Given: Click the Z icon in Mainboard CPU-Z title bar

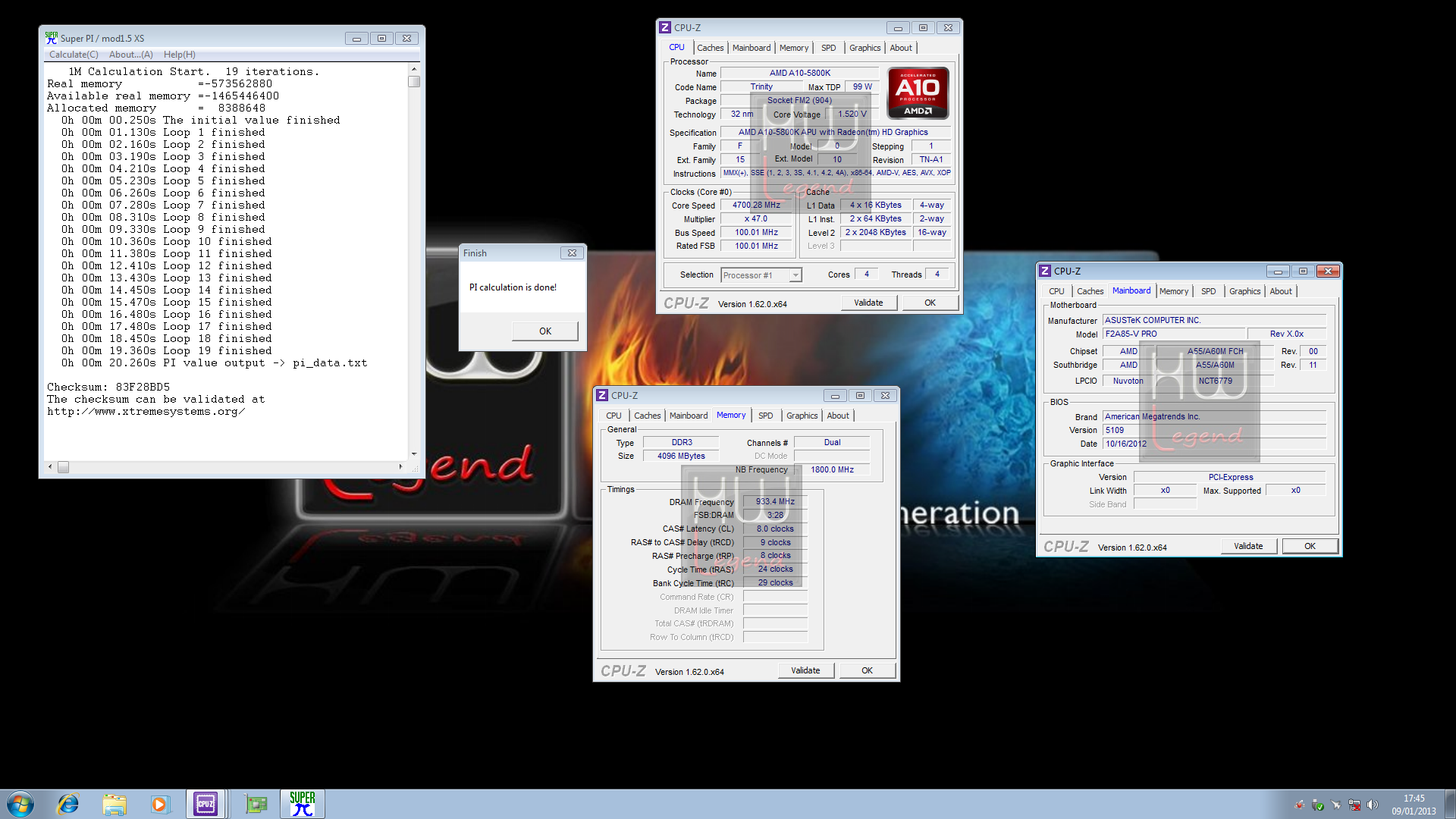Looking at the screenshot, I should [x=1045, y=271].
